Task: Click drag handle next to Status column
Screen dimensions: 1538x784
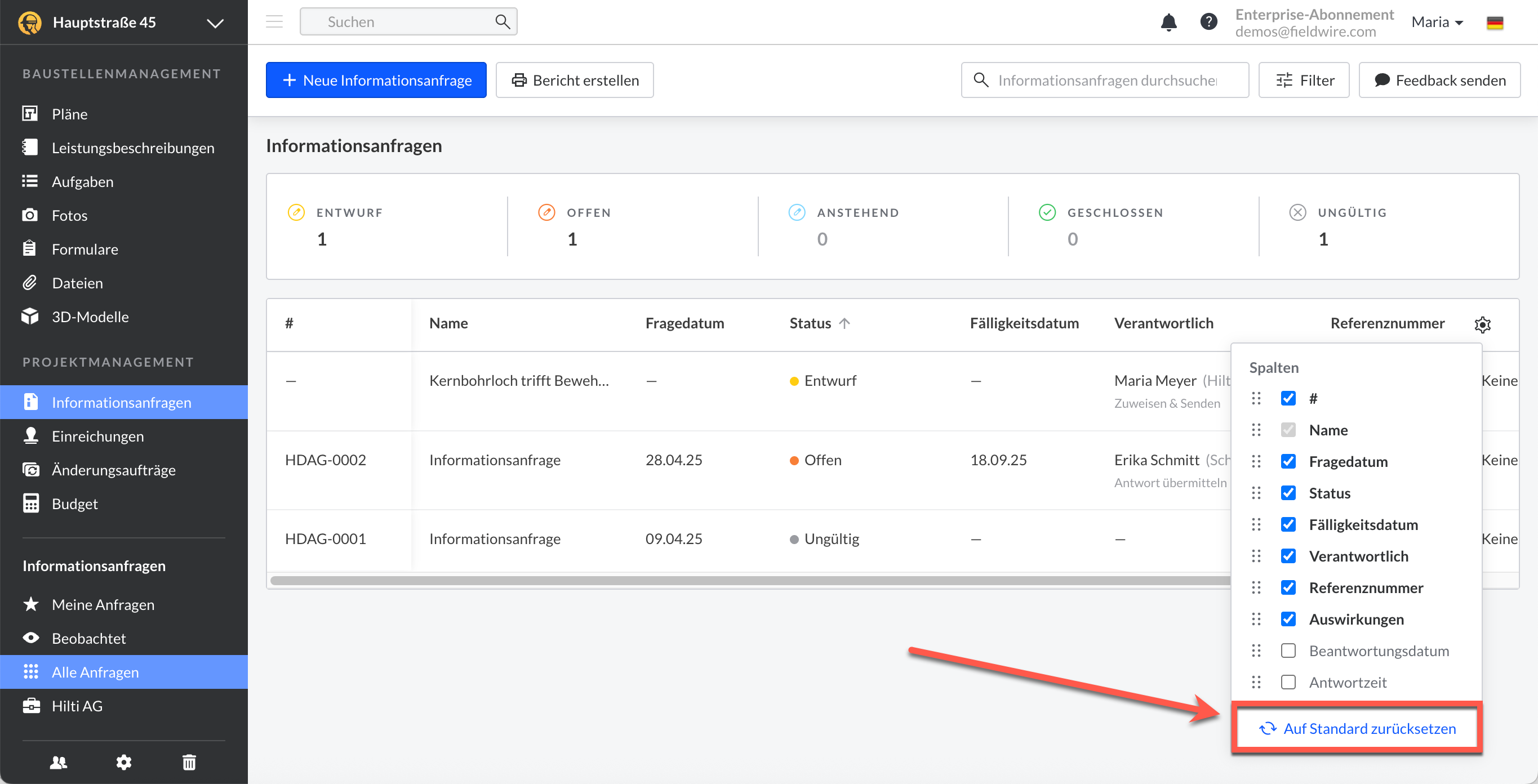Action: [x=1256, y=493]
